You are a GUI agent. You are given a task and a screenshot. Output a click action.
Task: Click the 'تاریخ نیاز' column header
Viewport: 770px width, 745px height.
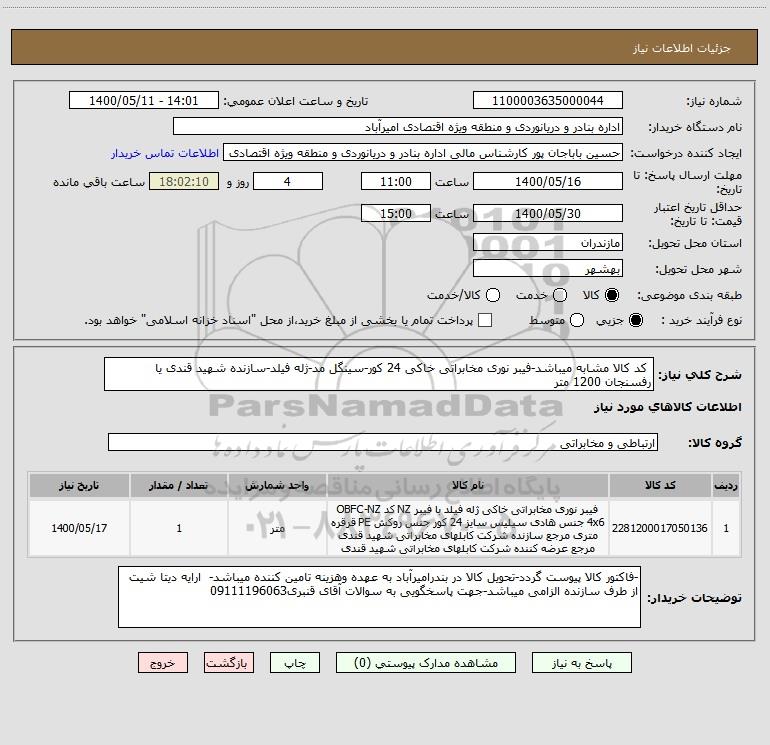[79, 485]
